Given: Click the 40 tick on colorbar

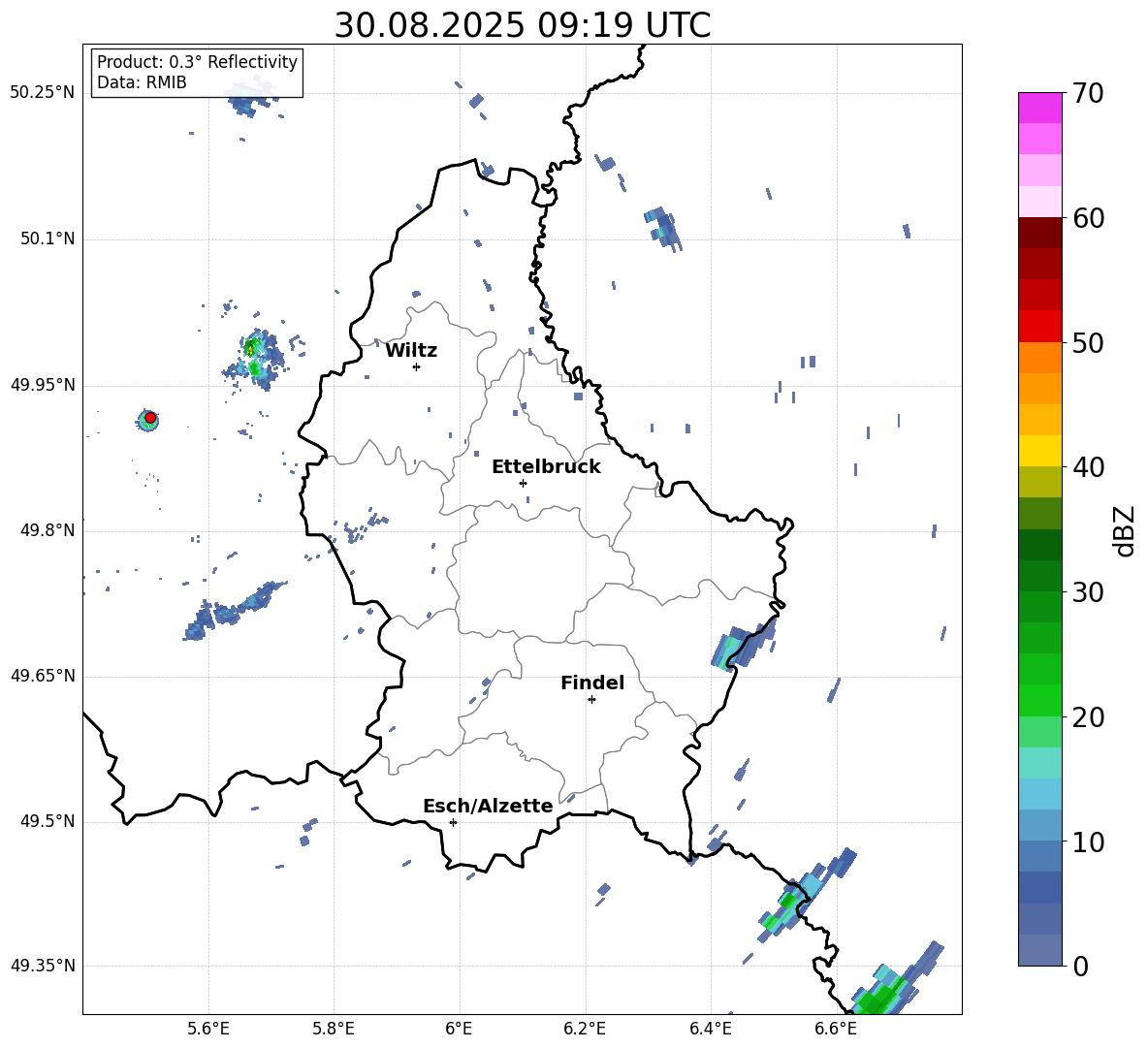Looking at the screenshot, I should (x=1087, y=467).
